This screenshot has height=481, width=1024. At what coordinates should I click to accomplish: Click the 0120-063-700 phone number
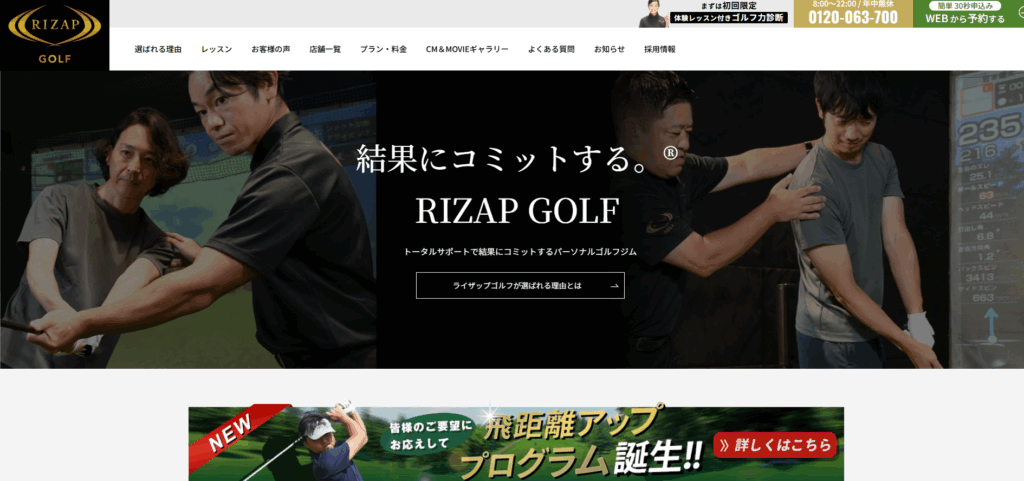pyautogui.click(x=852, y=17)
